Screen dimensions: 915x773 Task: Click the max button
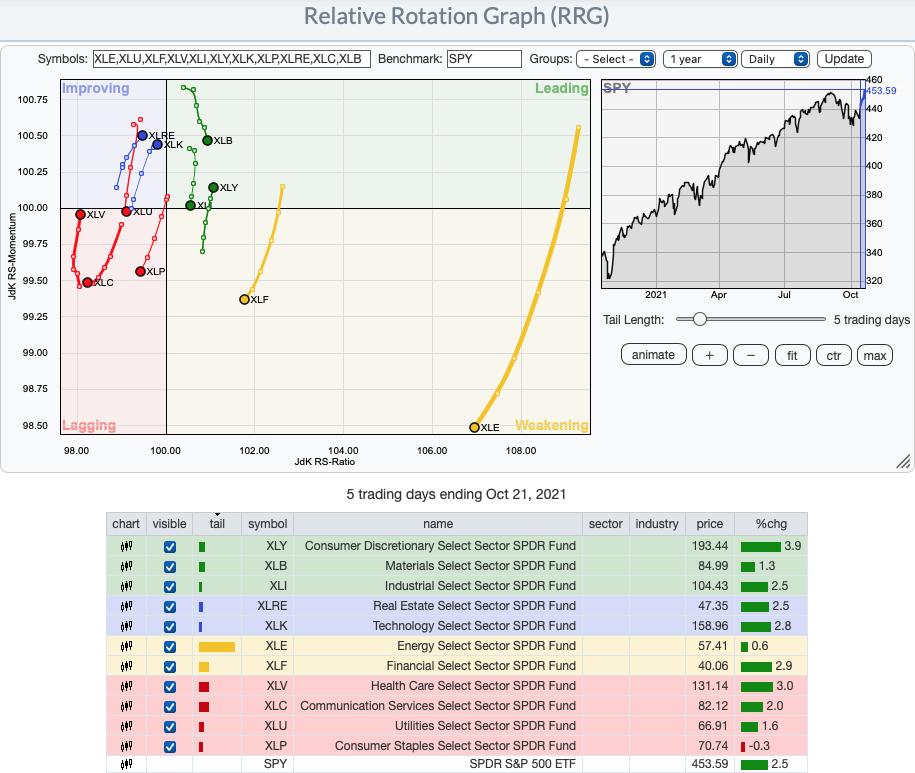coord(875,355)
